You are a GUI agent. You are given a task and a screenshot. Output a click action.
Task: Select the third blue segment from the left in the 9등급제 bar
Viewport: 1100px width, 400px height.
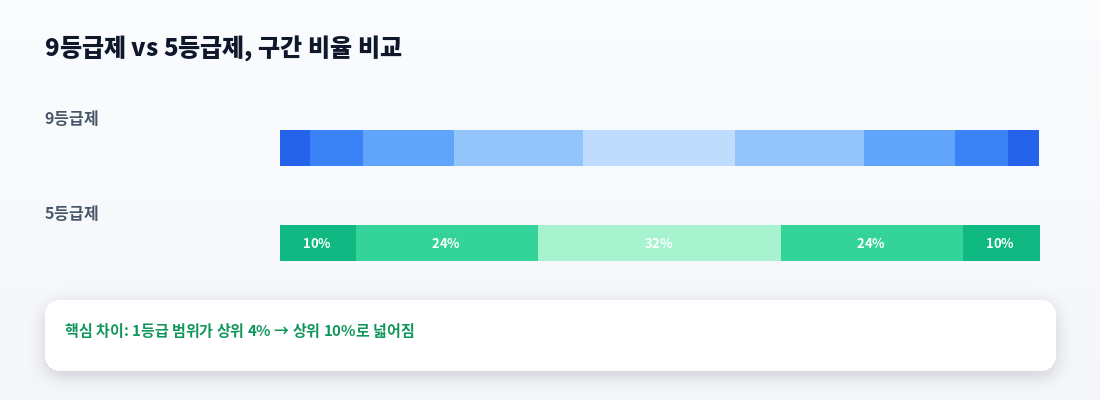408,148
